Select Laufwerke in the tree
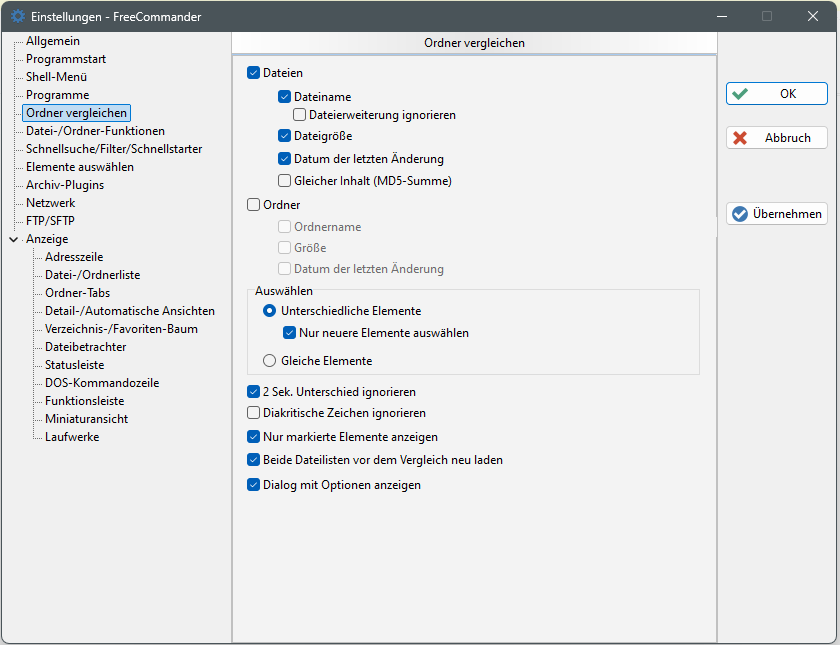 [x=72, y=437]
